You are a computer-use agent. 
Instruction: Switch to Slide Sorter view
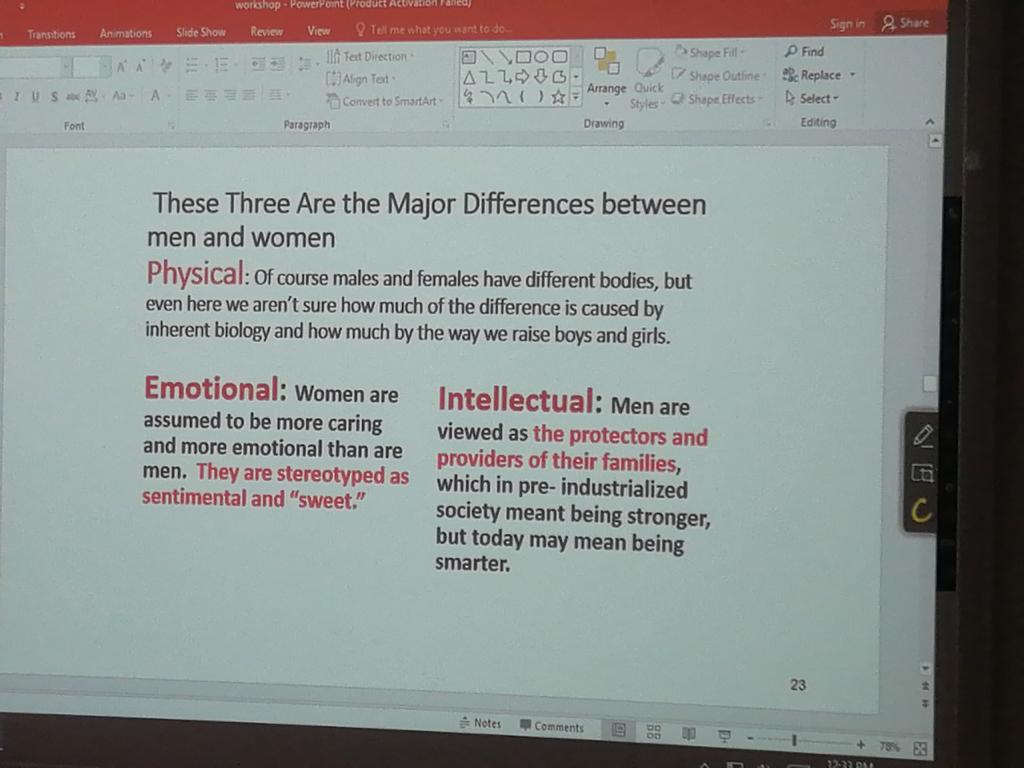(x=654, y=731)
